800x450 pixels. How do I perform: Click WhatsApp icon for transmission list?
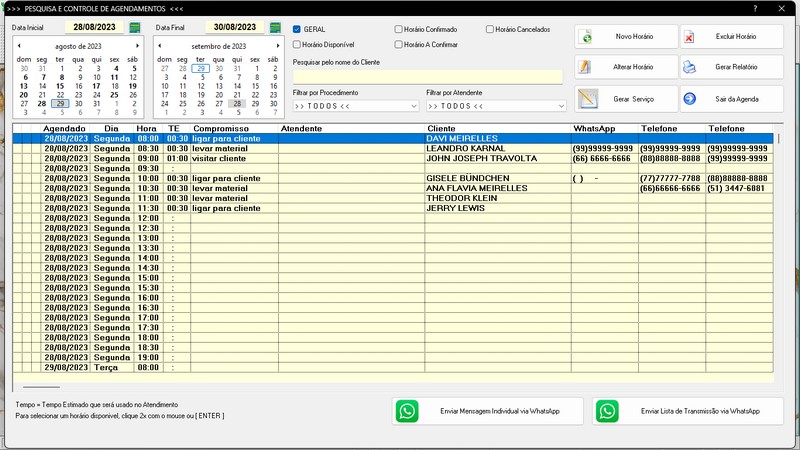607,411
